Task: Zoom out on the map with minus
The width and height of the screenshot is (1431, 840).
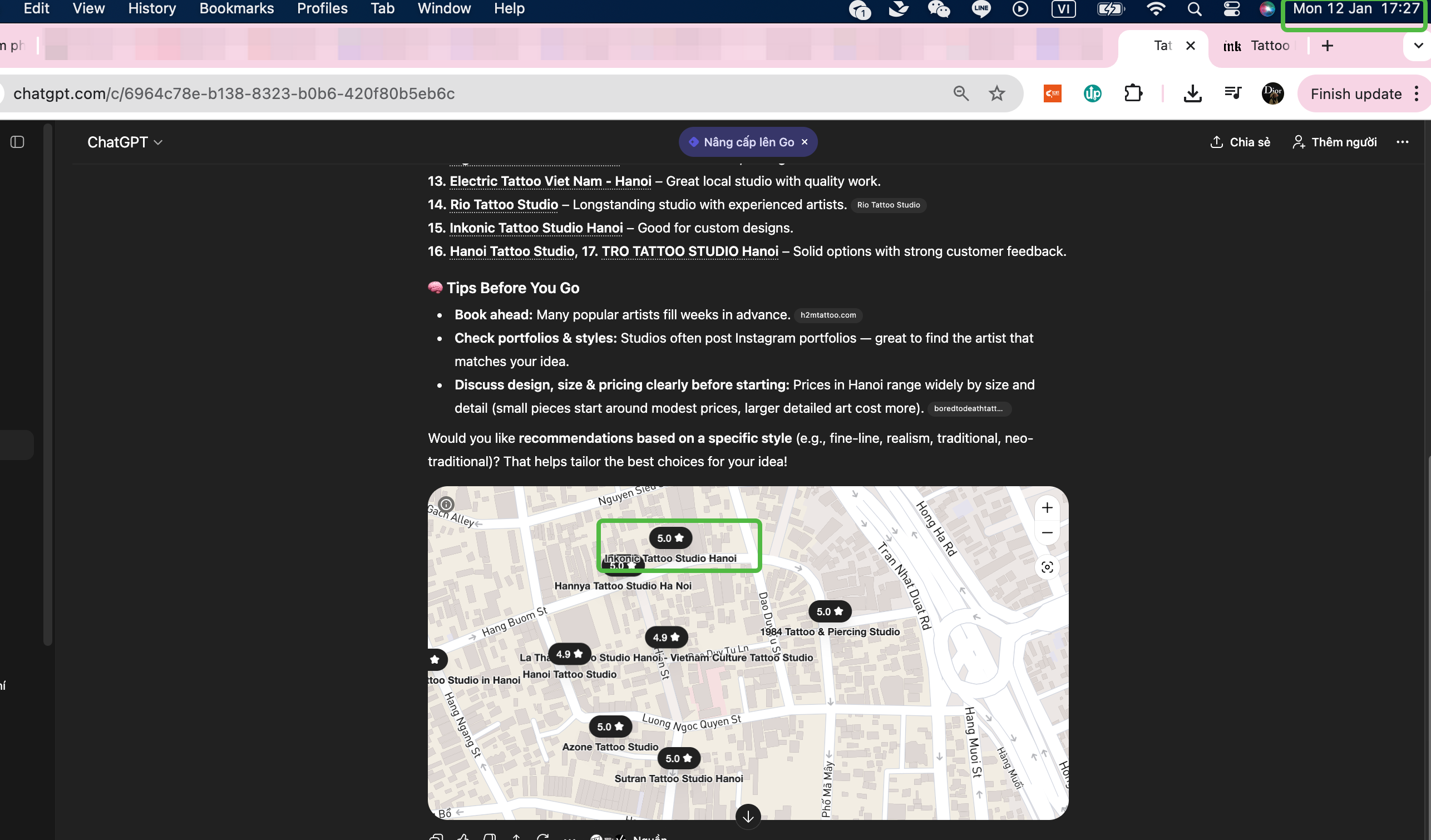Action: click(x=1047, y=533)
